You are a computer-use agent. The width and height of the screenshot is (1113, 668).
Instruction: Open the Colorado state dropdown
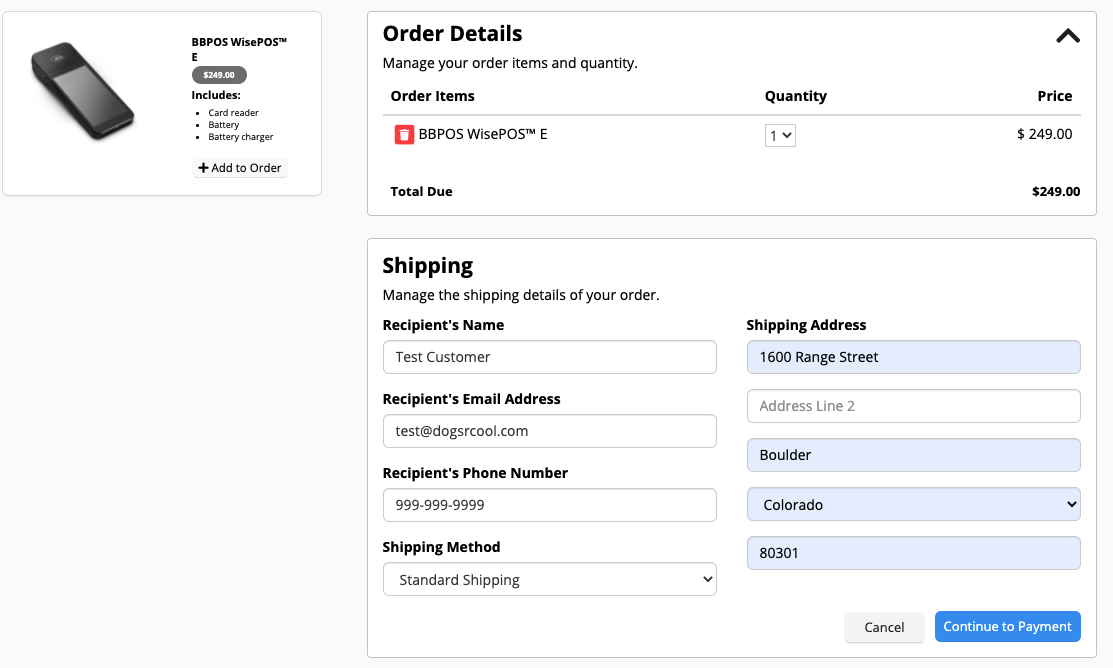pyautogui.click(x=914, y=504)
